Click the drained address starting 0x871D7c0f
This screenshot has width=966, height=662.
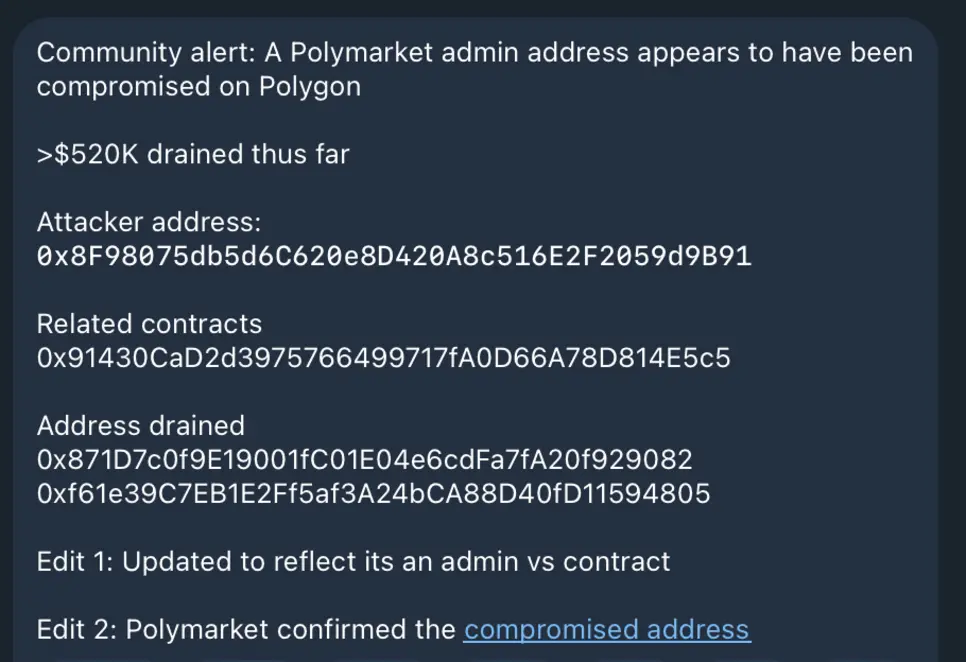click(365, 459)
